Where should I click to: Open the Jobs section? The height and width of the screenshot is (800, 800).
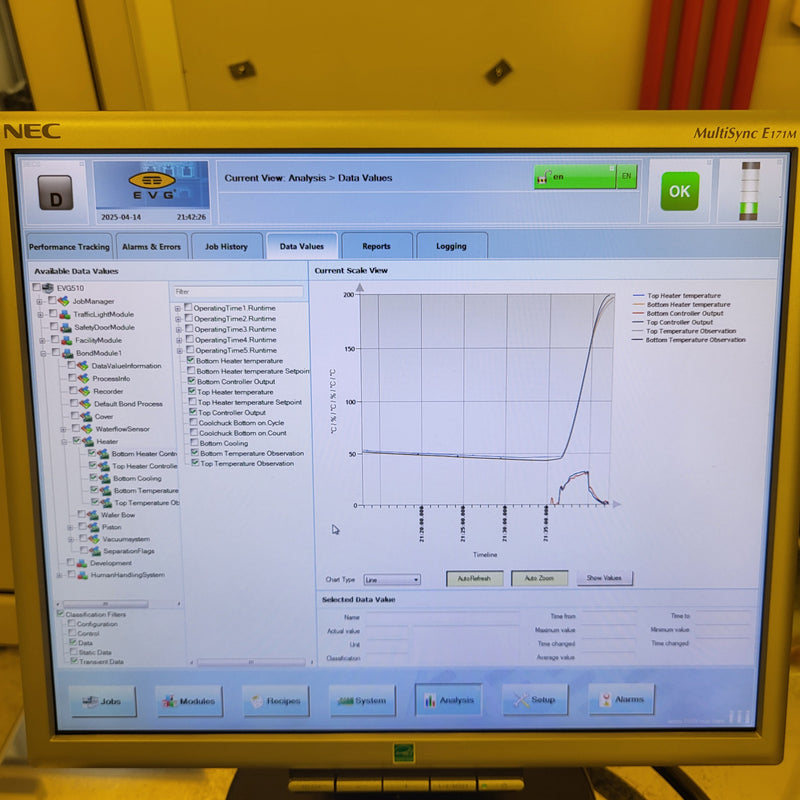[103, 701]
